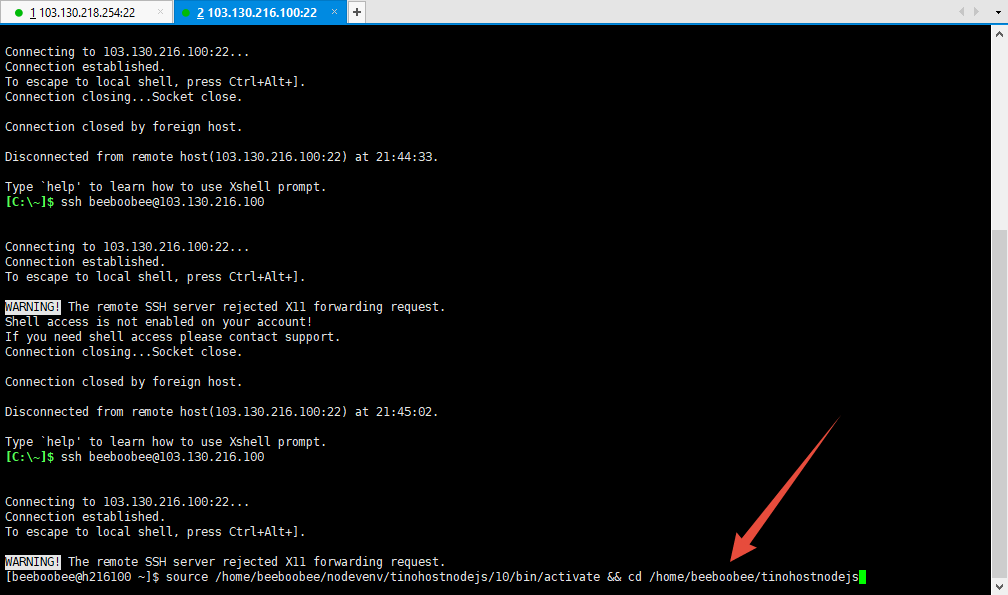Click the line 'Disconnected from remote host' at 21:45:02
This screenshot has height=595, width=1008.
221,412
